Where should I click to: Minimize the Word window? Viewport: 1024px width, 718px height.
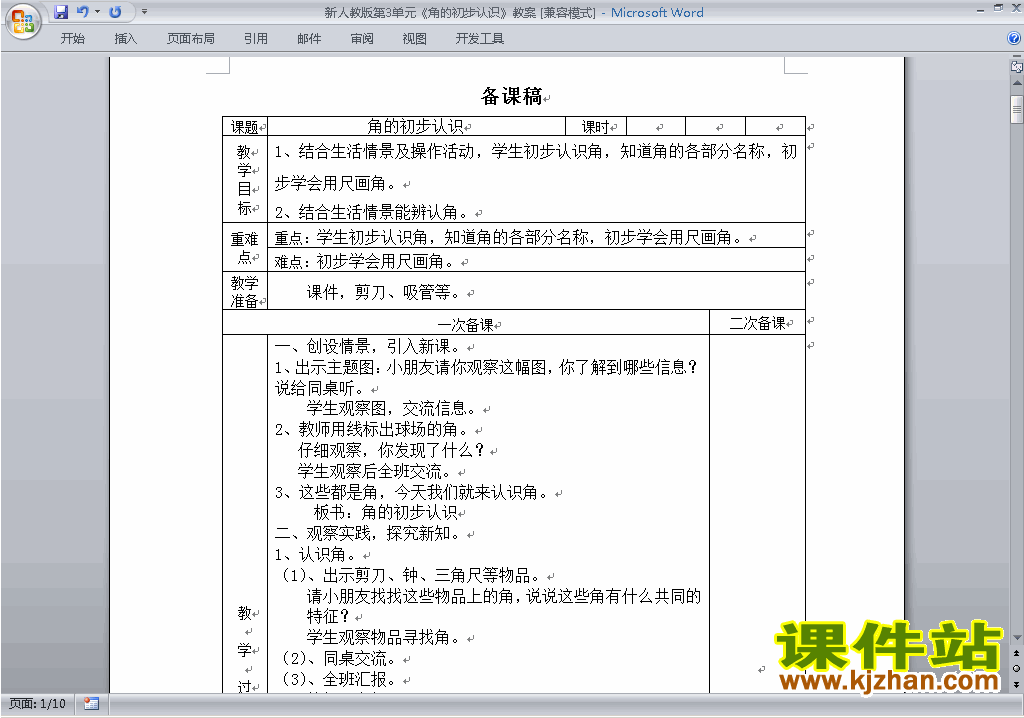tap(980, 9)
